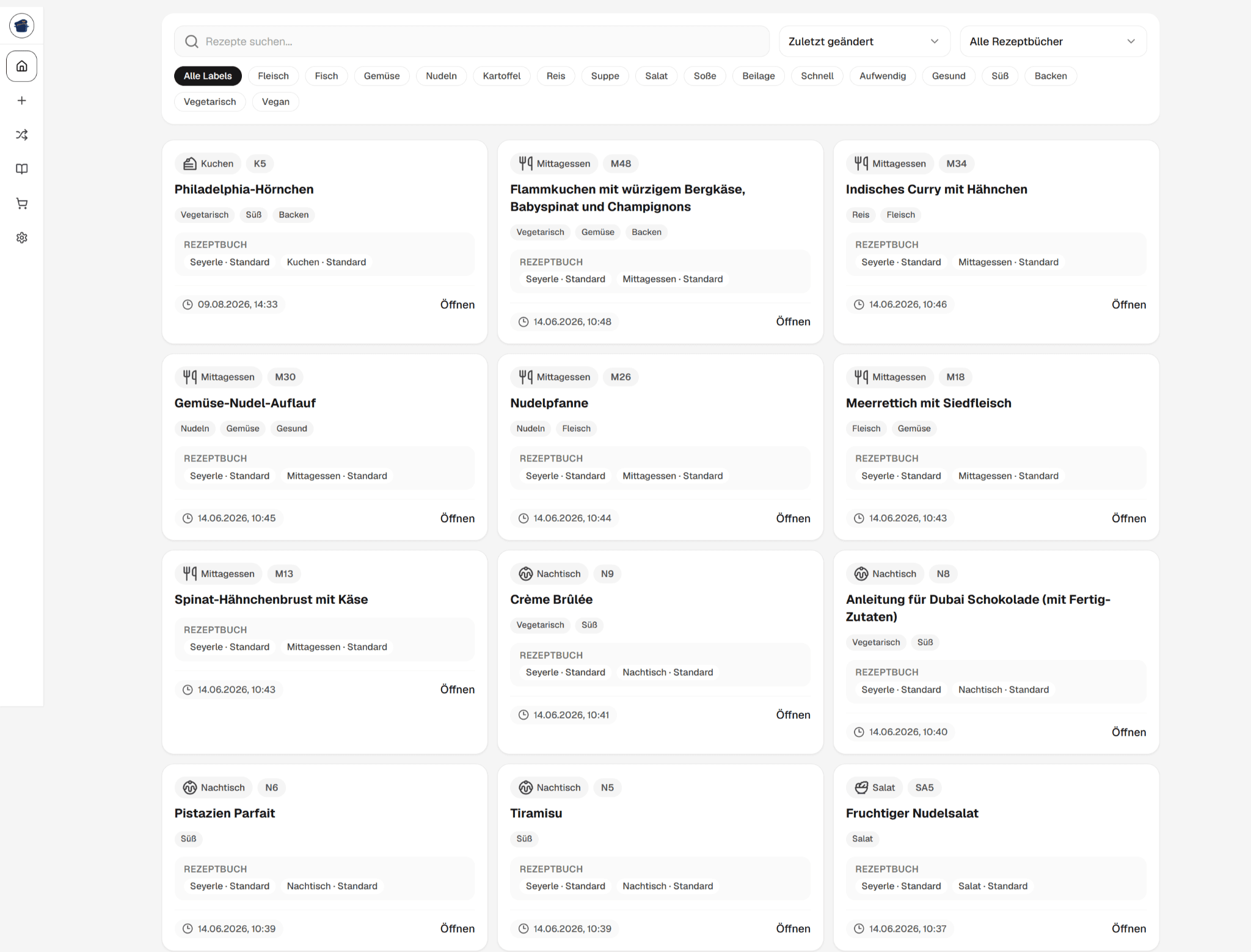The width and height of the screenshot is (1251, 952).
Task: Click the dessert icon on Crème Brûlée card
Action: click(x=525, y=574)
